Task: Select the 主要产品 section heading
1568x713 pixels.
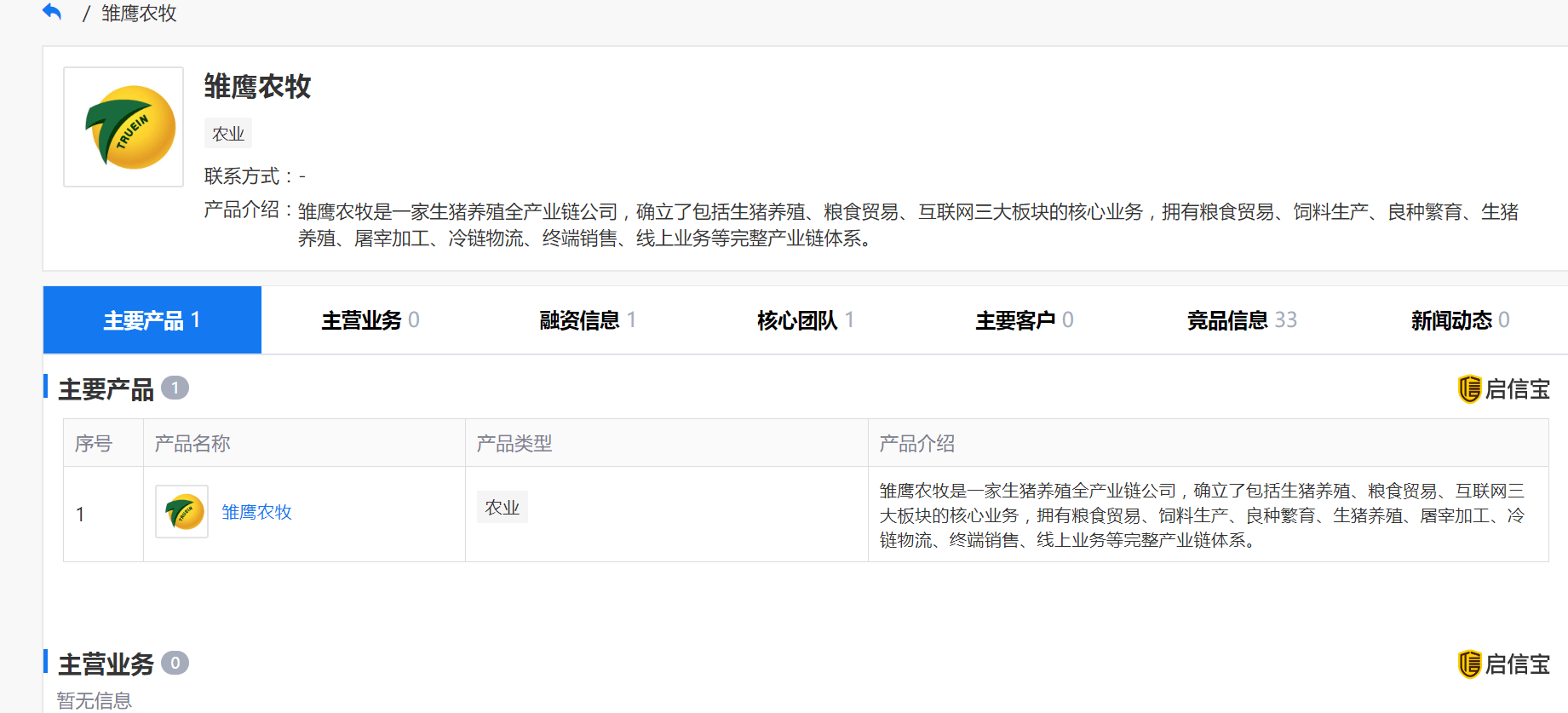Action: (106, 389)
